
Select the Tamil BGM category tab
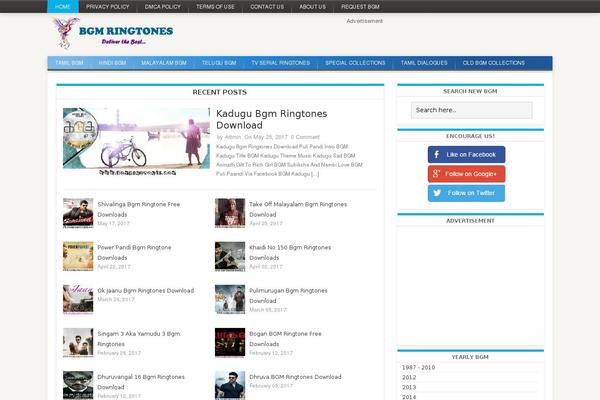[x=69, y=63]
